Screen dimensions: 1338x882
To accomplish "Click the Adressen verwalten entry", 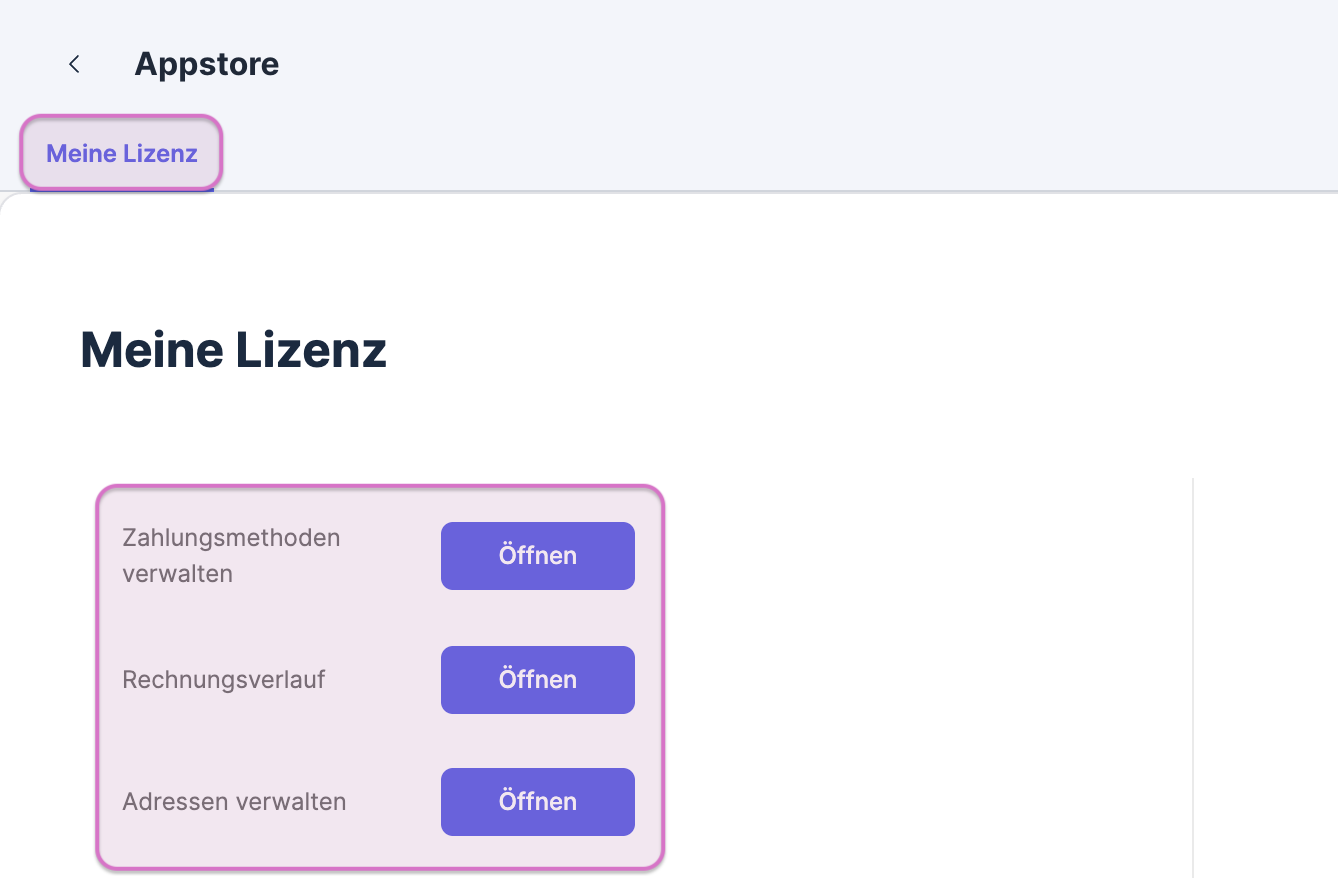I will click(234, 801).
